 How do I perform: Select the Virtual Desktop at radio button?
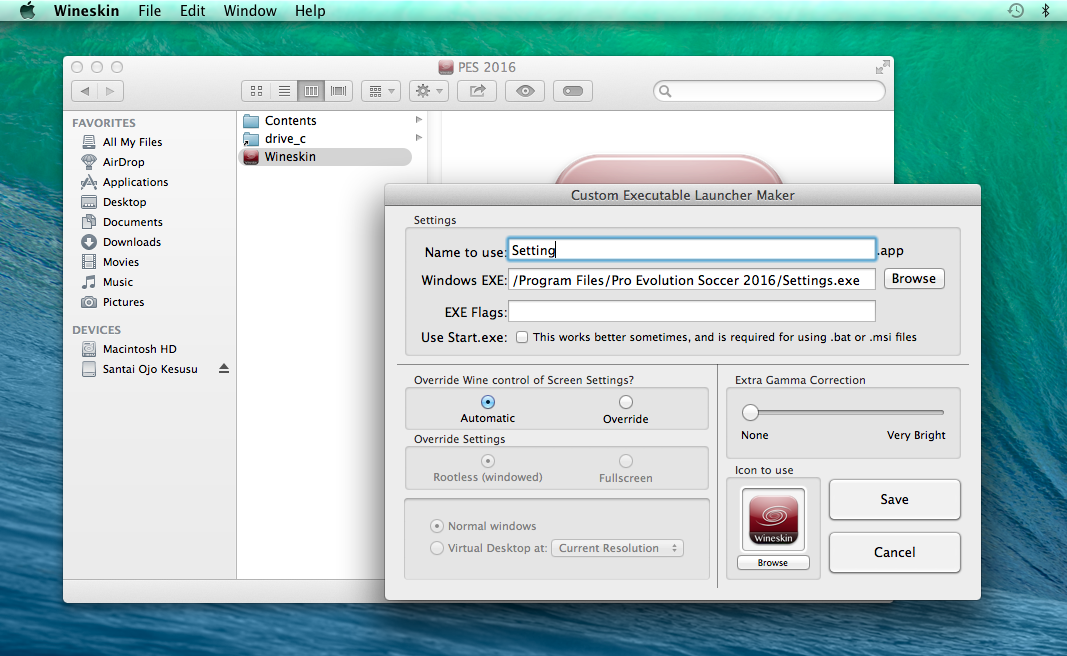[x=437, y=548]
